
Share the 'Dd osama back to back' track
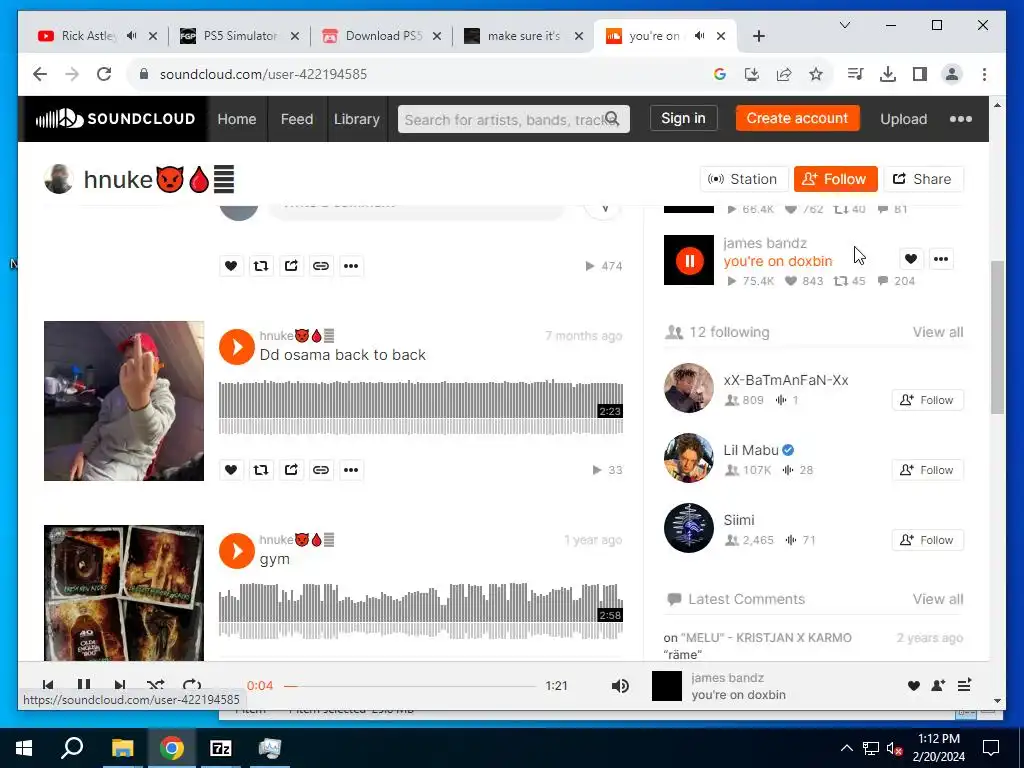pyautogui.click(x=291, y=470)
